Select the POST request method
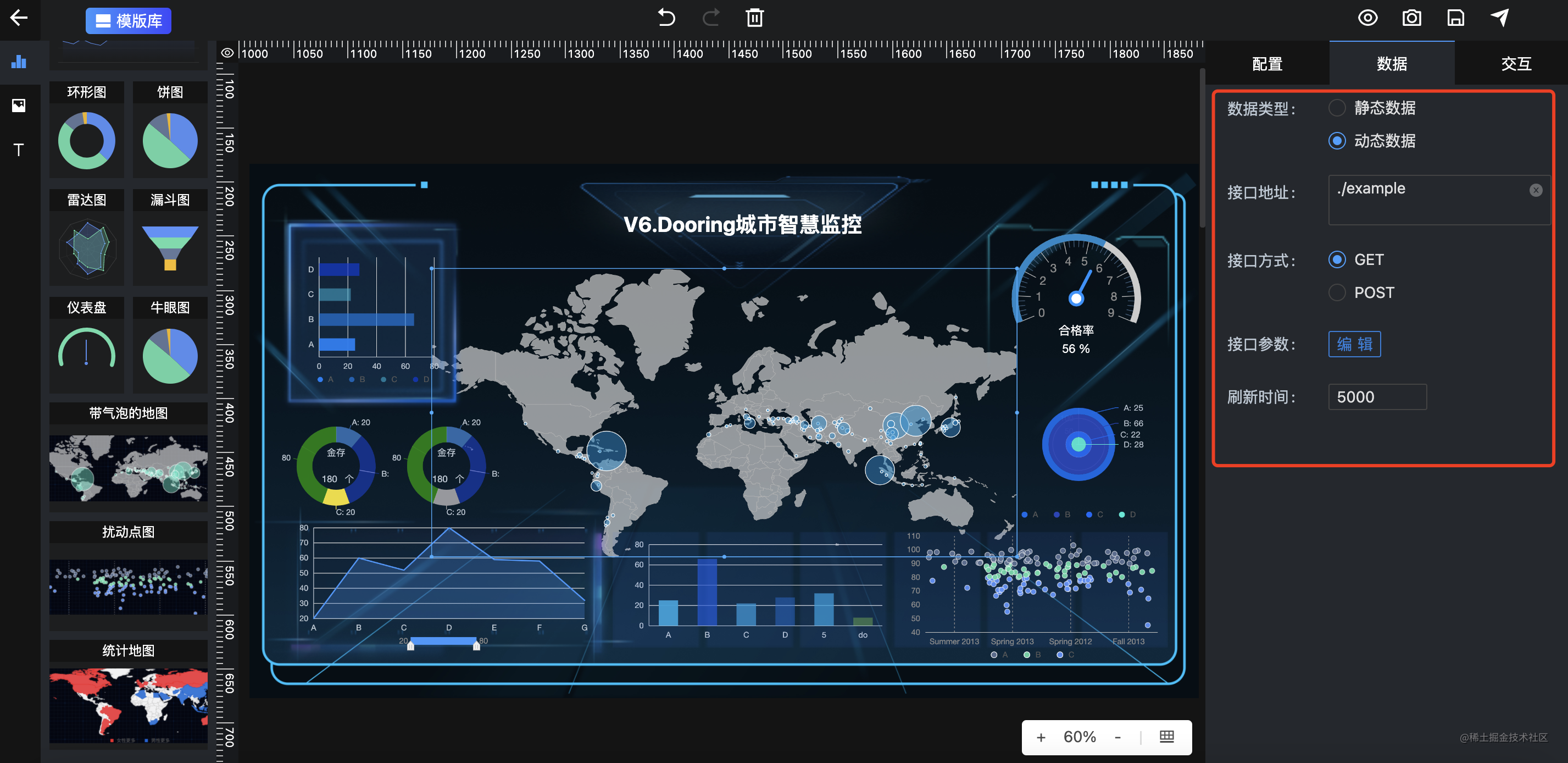This screenshot has height=763, width=1568. coord(1337,293)
